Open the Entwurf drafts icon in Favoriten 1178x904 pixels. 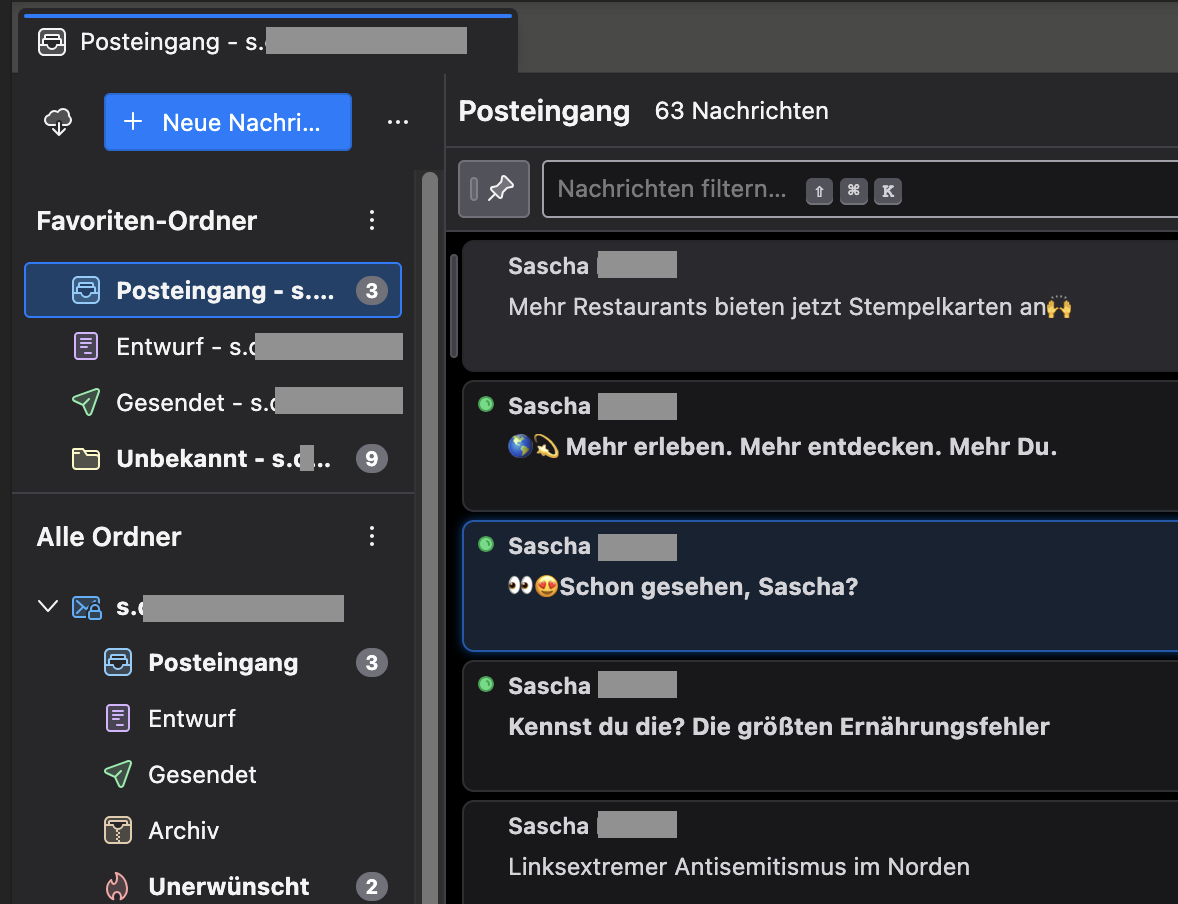click(86, 347)
